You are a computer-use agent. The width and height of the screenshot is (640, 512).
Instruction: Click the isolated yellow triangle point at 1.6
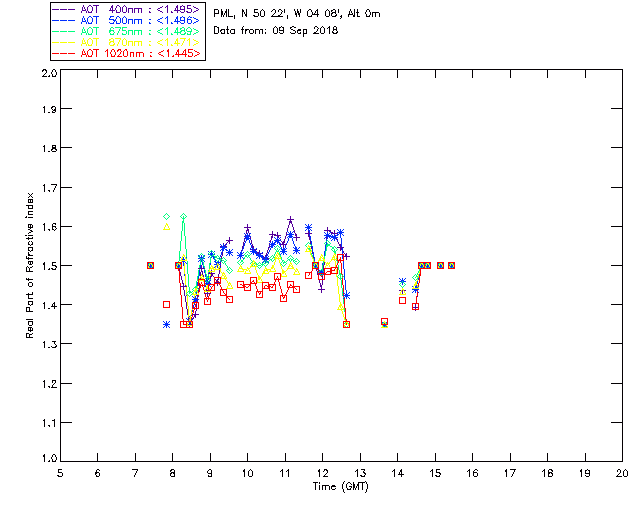(x=167, y=227)
